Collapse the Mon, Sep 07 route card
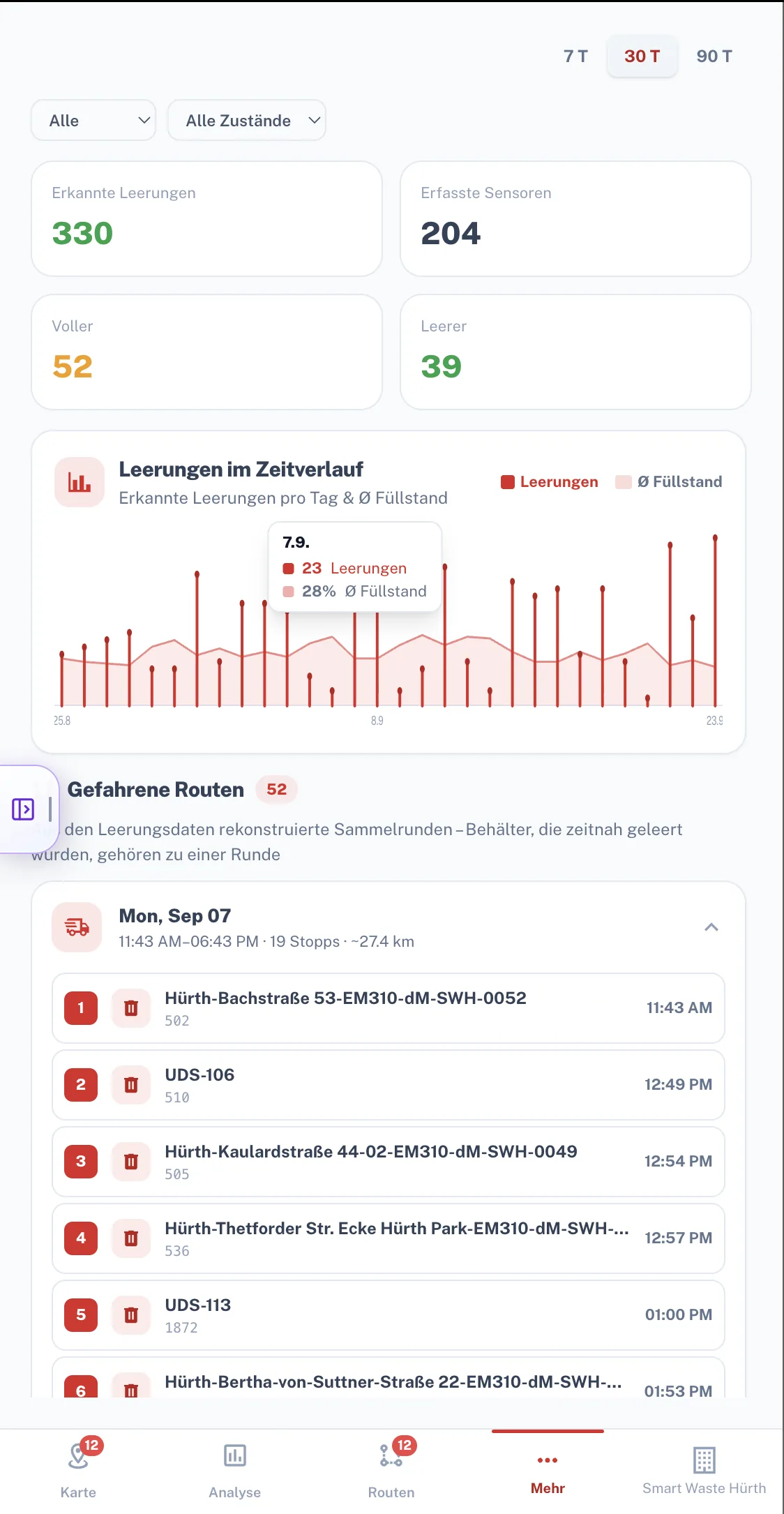 click(711, 927)
